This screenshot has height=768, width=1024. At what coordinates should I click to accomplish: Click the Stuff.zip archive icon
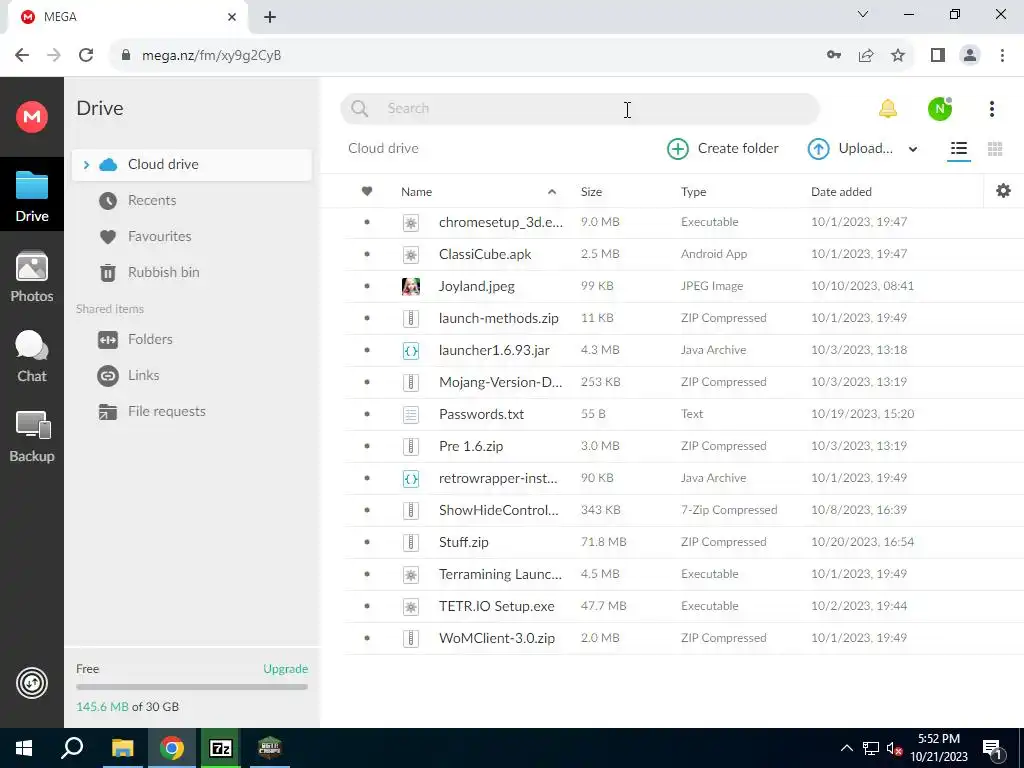[x=411, y=543]
